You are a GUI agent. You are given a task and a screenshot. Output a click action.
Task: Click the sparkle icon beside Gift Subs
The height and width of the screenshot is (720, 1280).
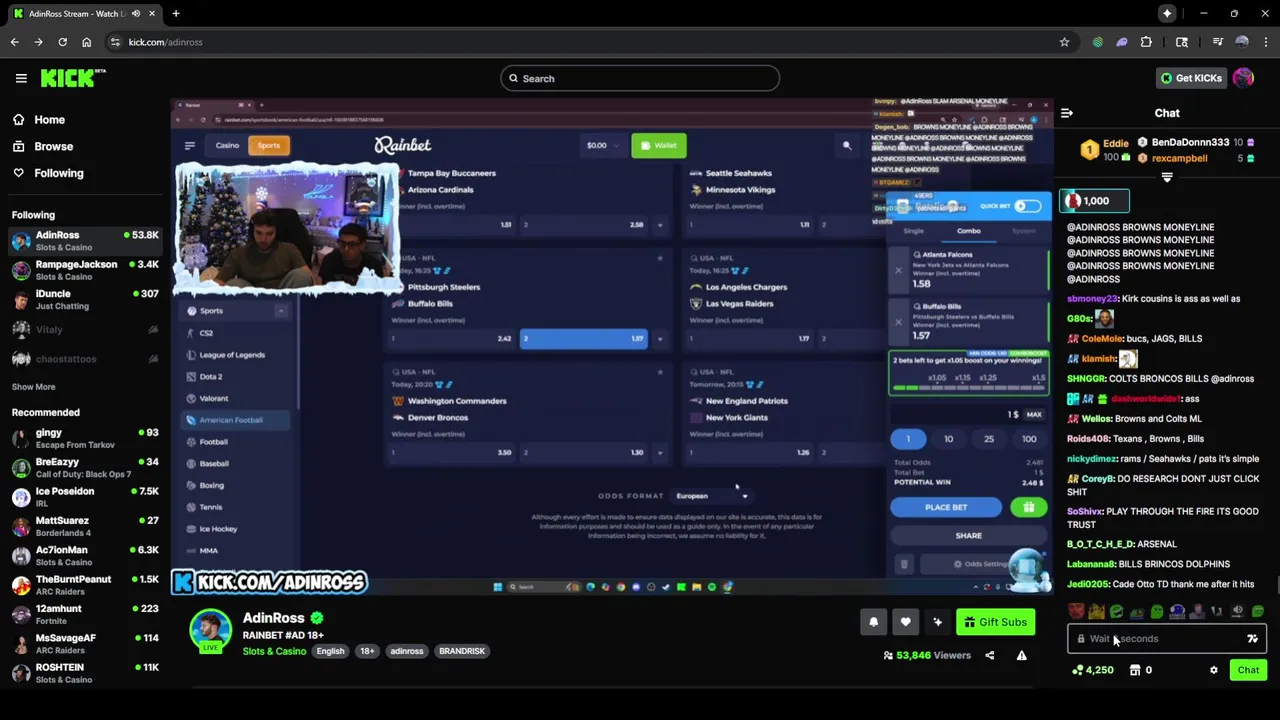click(937, 622)
